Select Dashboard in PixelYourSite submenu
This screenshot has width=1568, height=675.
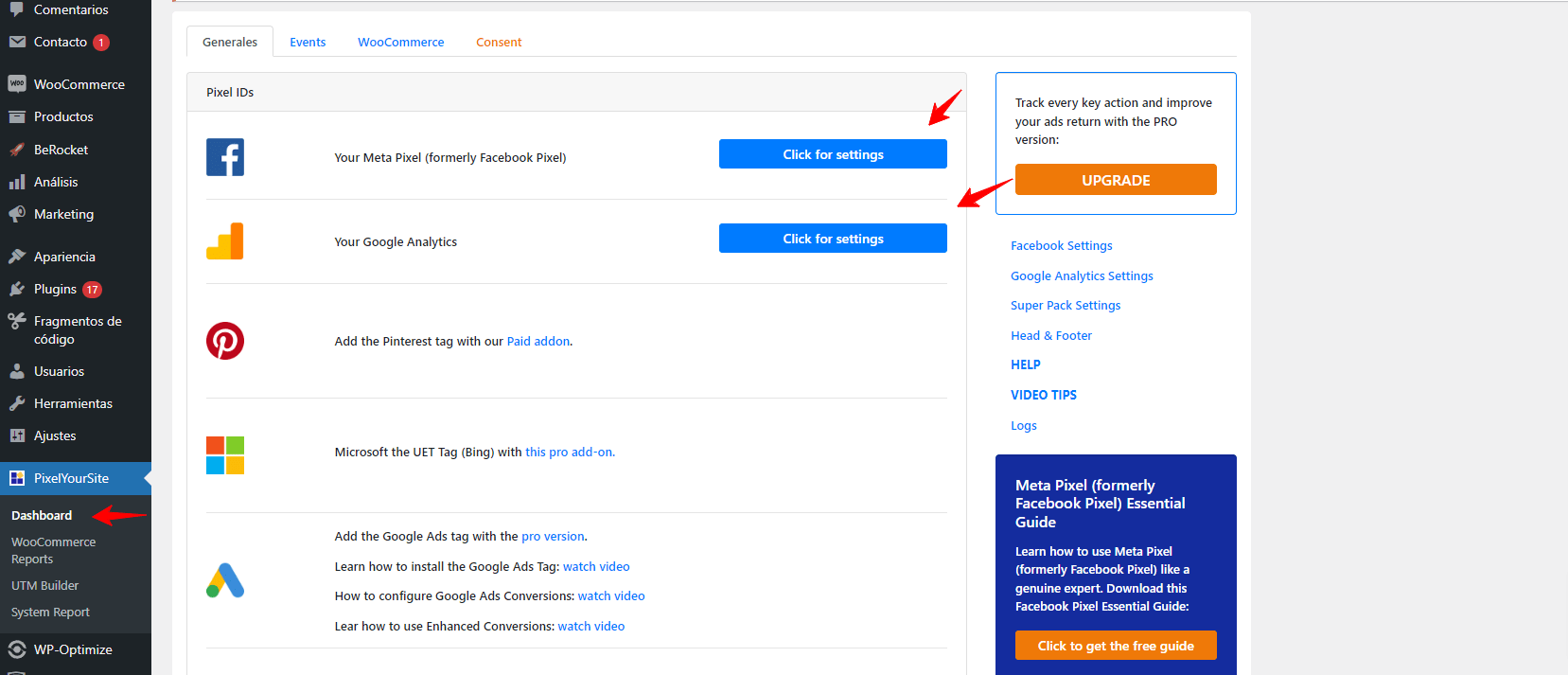point(42,515)
